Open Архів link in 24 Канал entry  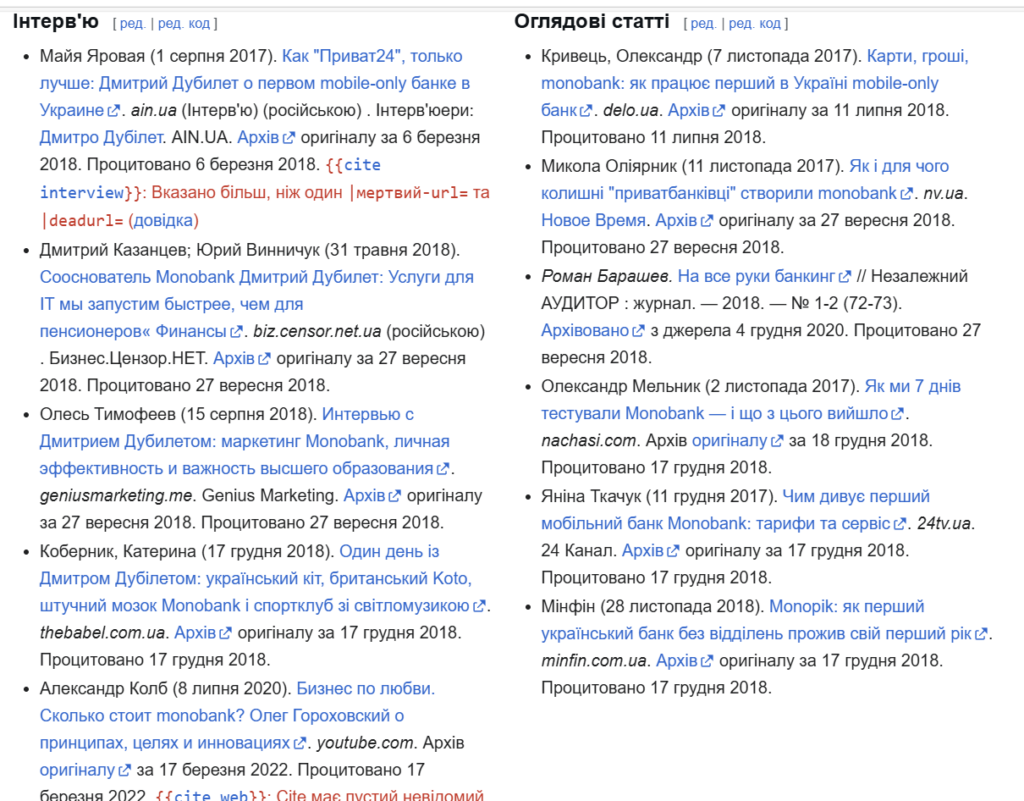click(x=650, y=550)
